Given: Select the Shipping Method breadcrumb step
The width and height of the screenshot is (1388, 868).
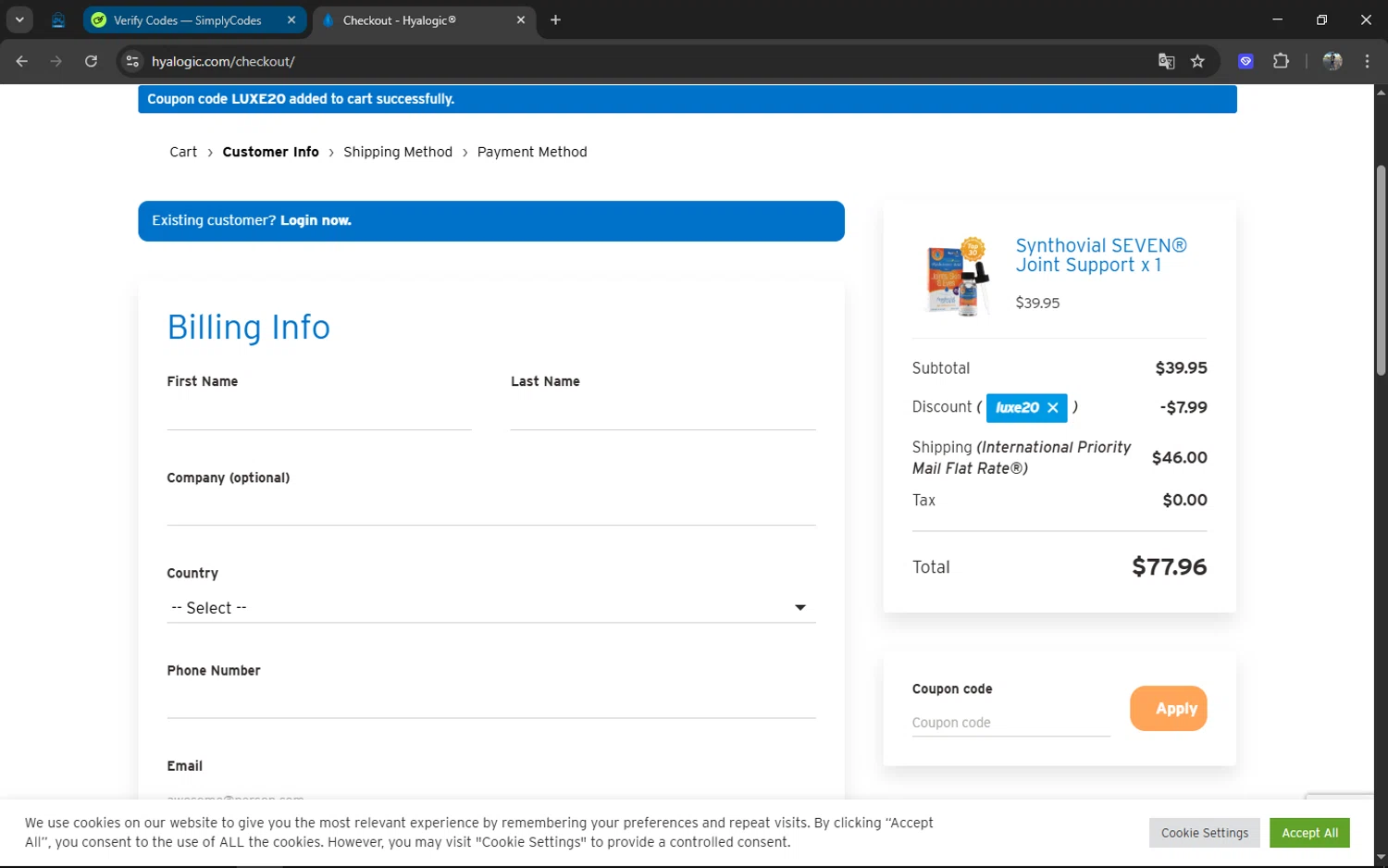Looking at the screenshot, I should (398, 152).
